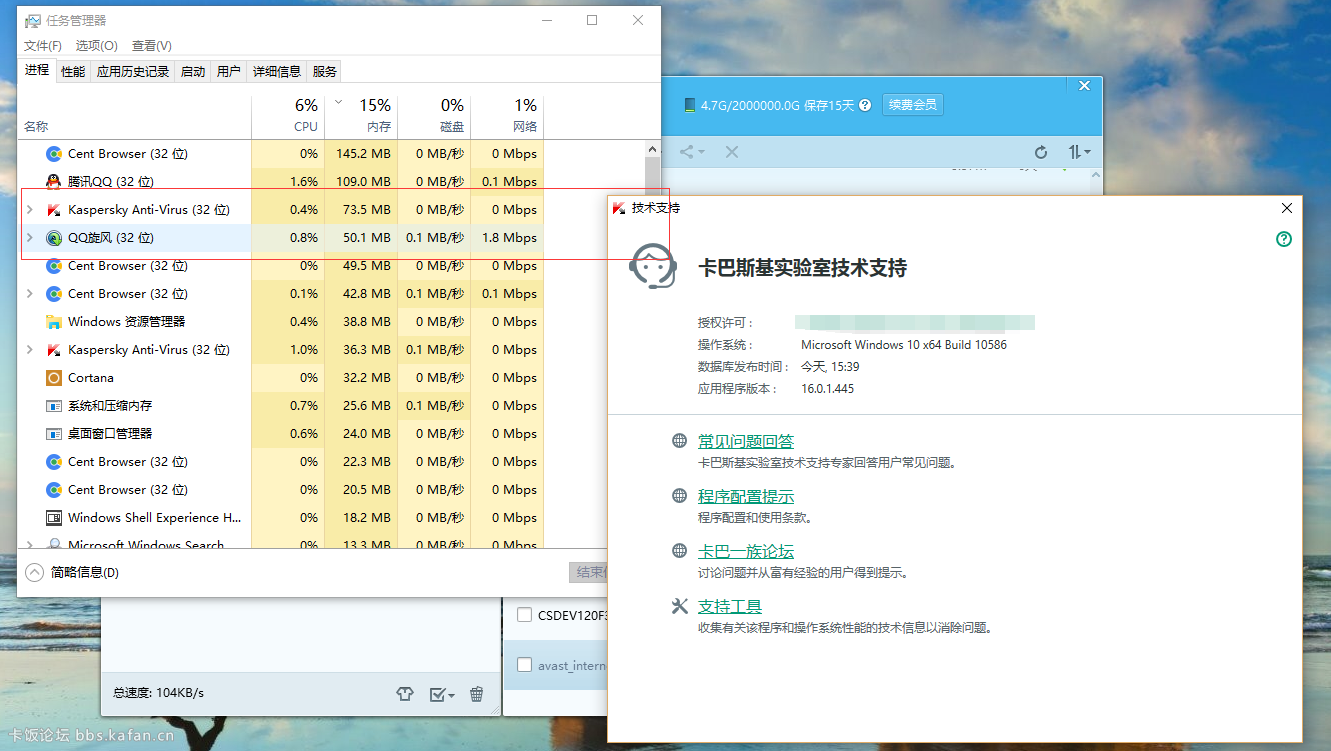Close the 技术支持 window
This screenshot has height=751, width=1331.
click(x=1287, y=208)
